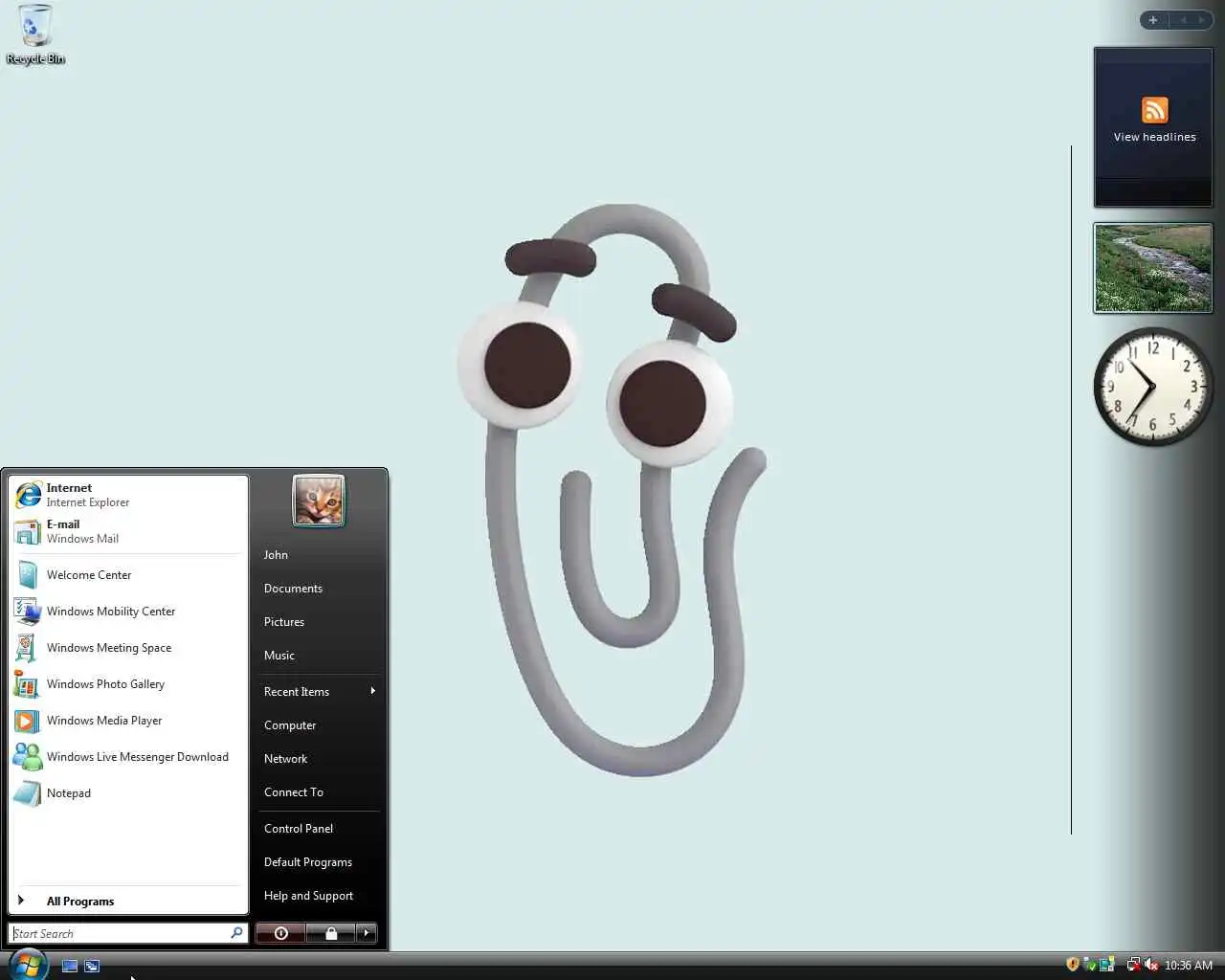The image size is (1225, 980).
Task: Click the Welcome Center icon
Action: 28,575
